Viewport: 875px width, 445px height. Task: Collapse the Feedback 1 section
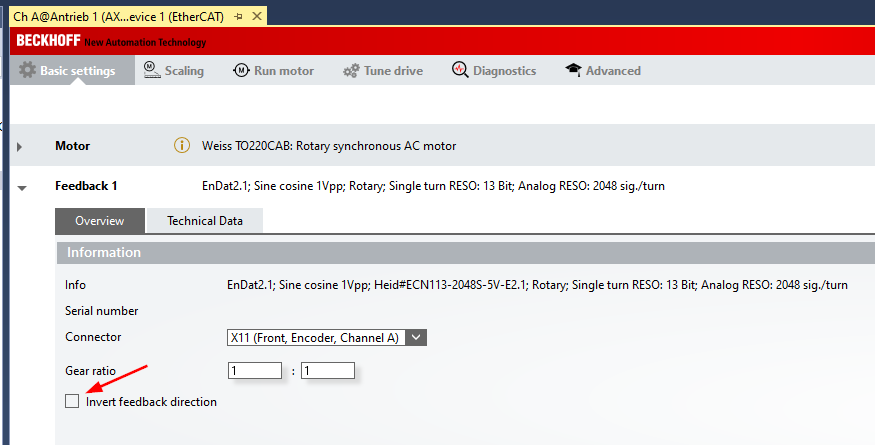pyautogui.click(x=22, y=187)
